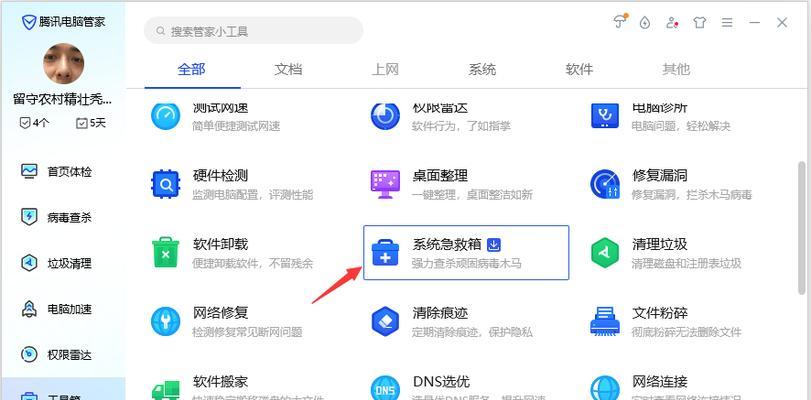Viewport: 811px width, 400px height.
Task: Click the 测试网速 speedometer icon
Action: [166, 115]
